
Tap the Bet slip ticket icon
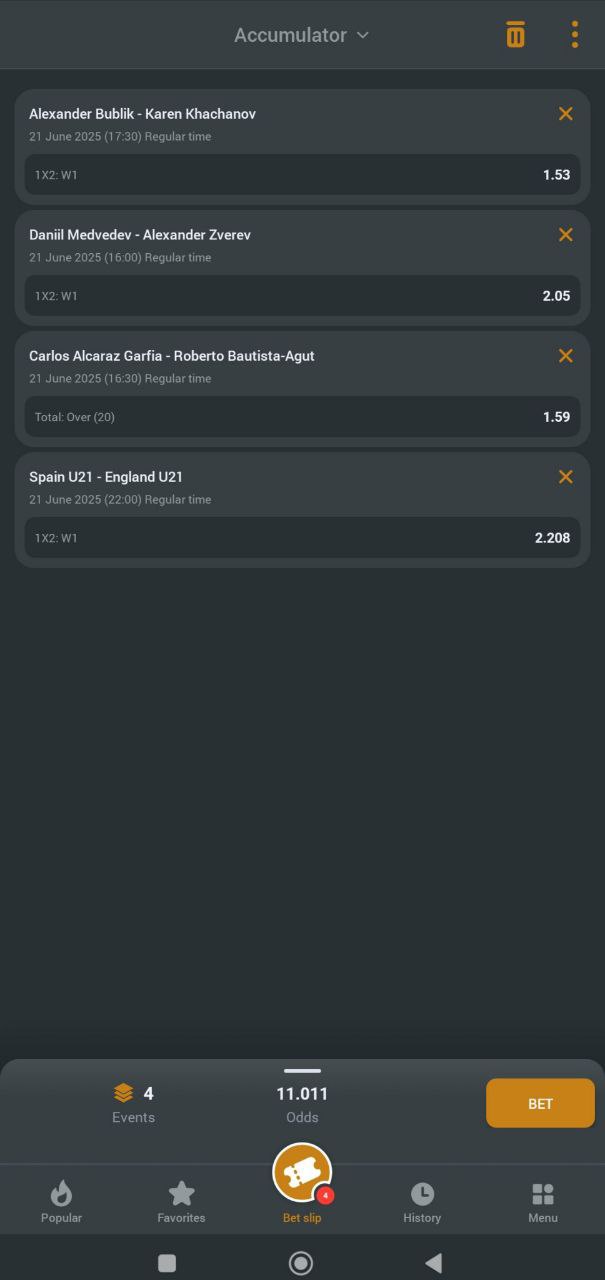click(302, 1174)
